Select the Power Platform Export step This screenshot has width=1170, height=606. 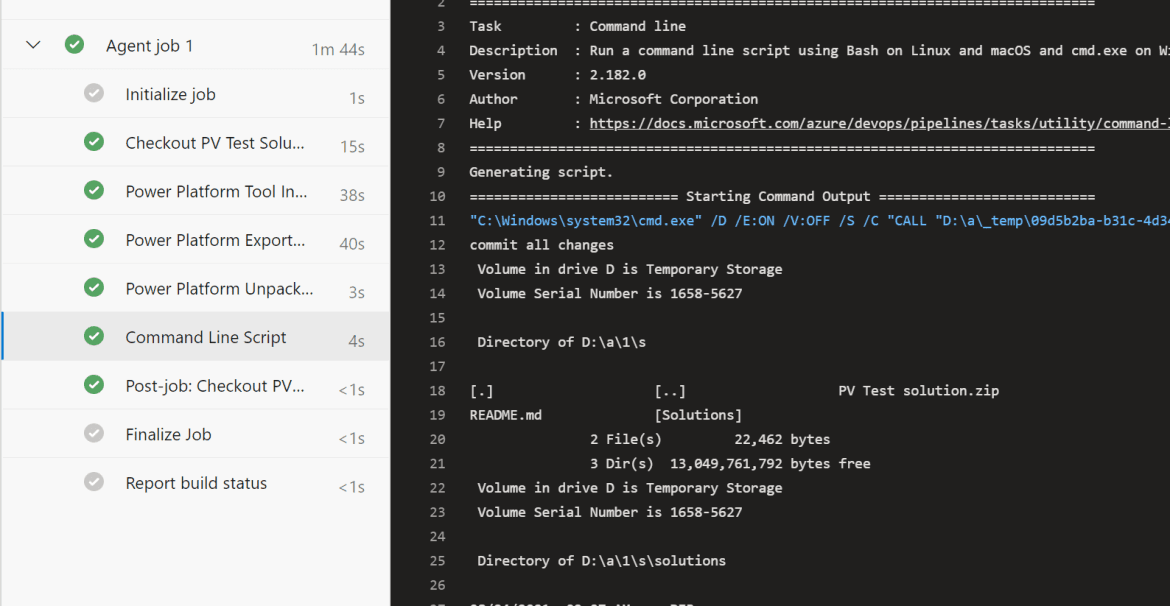coord(195,239)
